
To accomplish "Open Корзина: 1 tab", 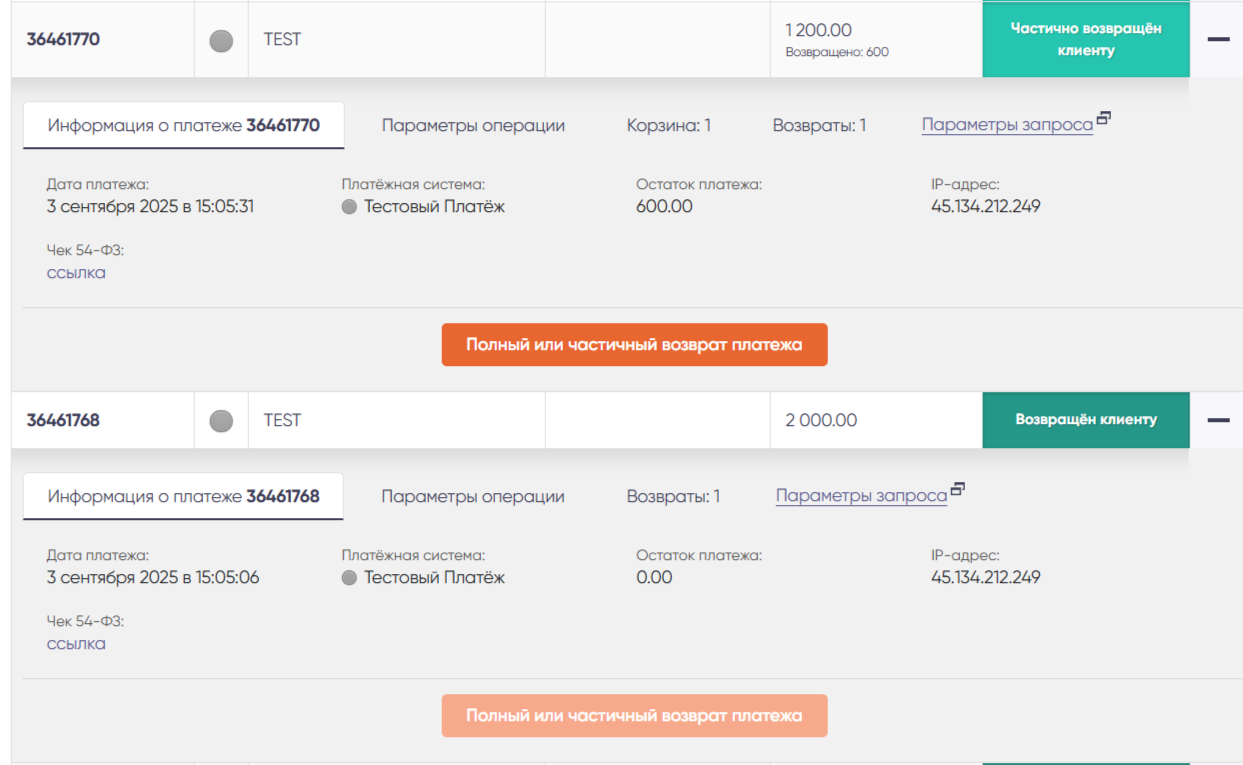I will 669,126.
